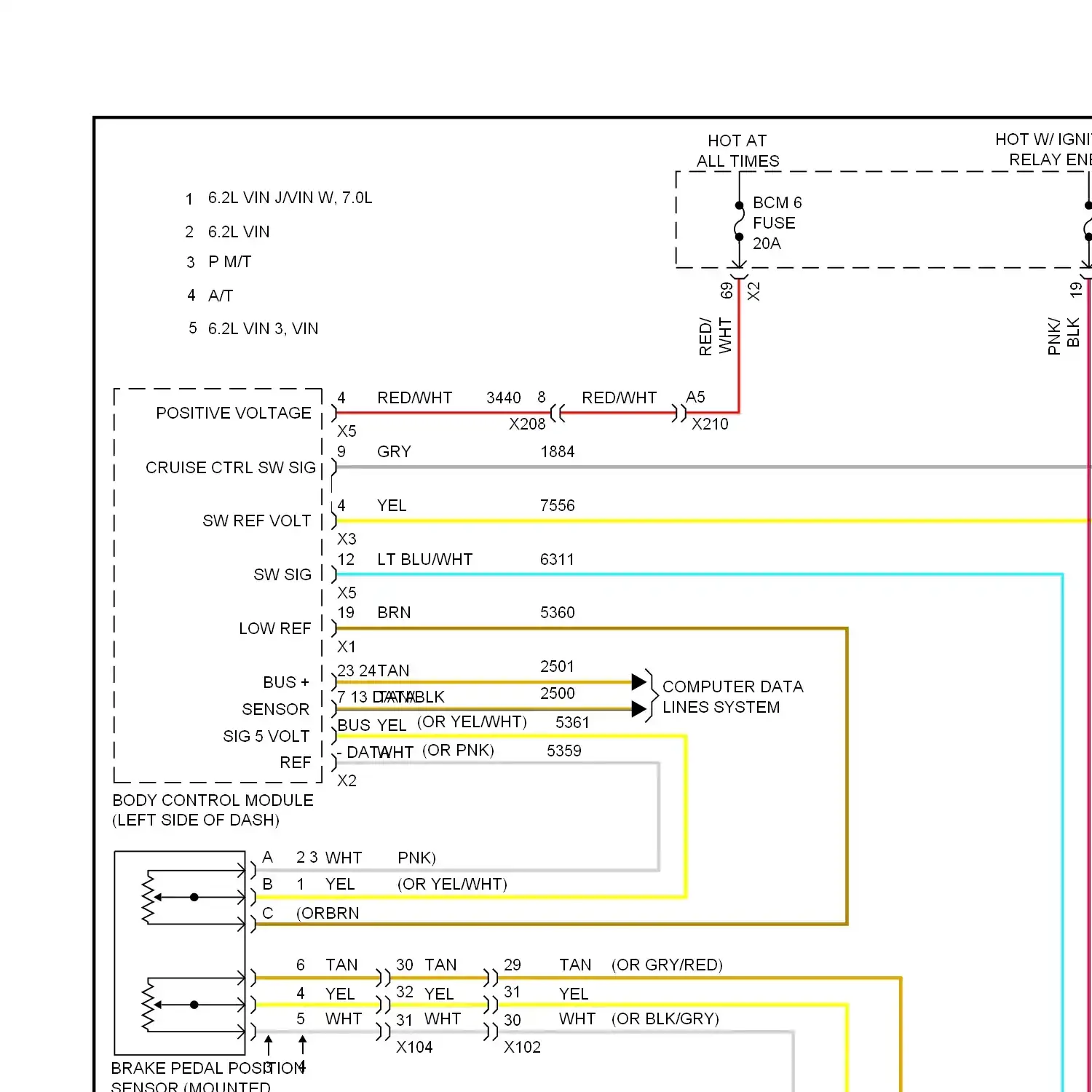
Task: Click the 'SW SIG' pin label
Action: (282, 574)
